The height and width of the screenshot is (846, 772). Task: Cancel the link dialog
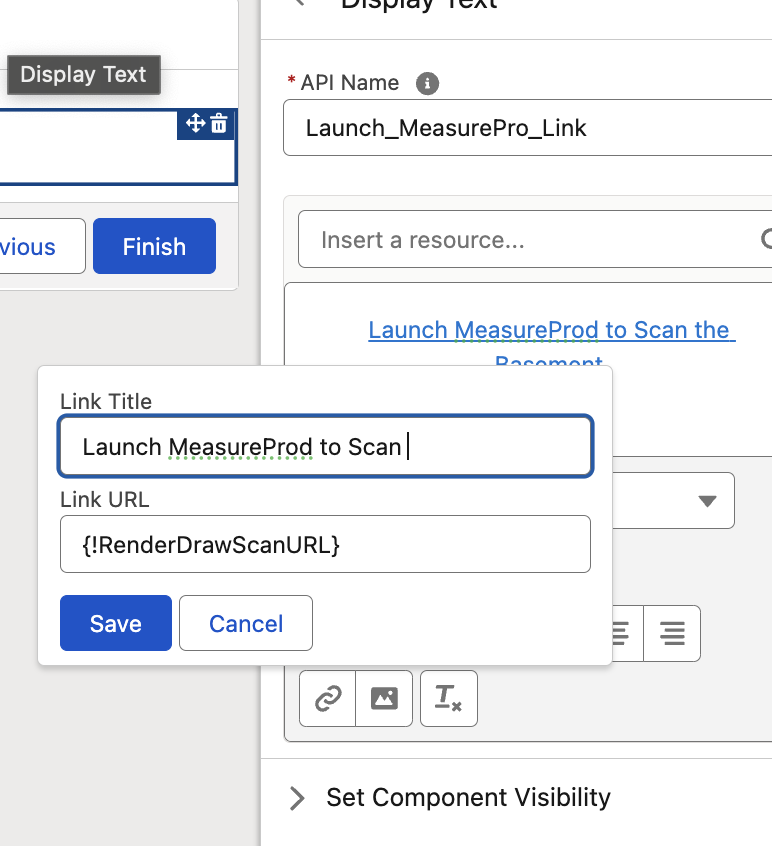[246, 623]
